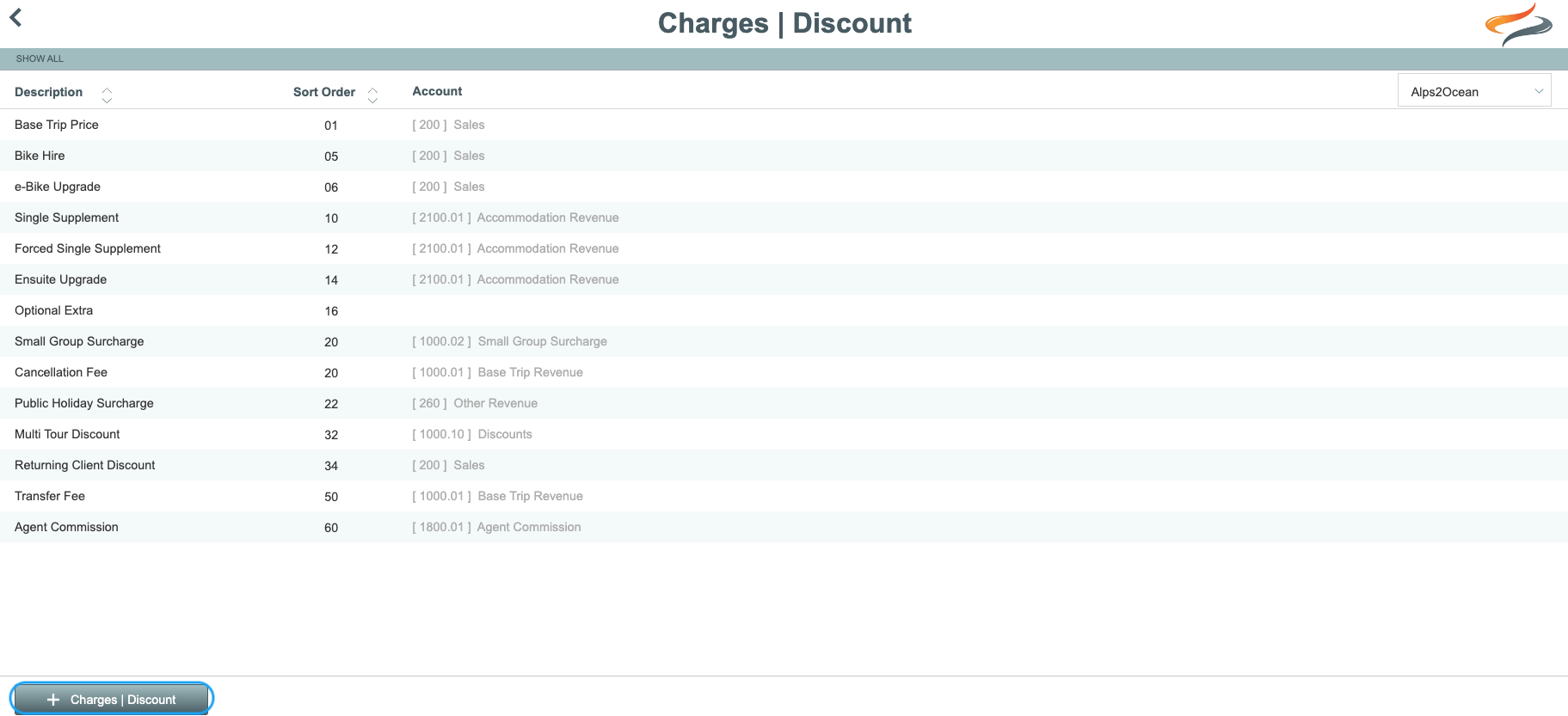Open the Transfer Fee charge
The width and height of the screenshot is (1568, 716).
click(784, 496)
